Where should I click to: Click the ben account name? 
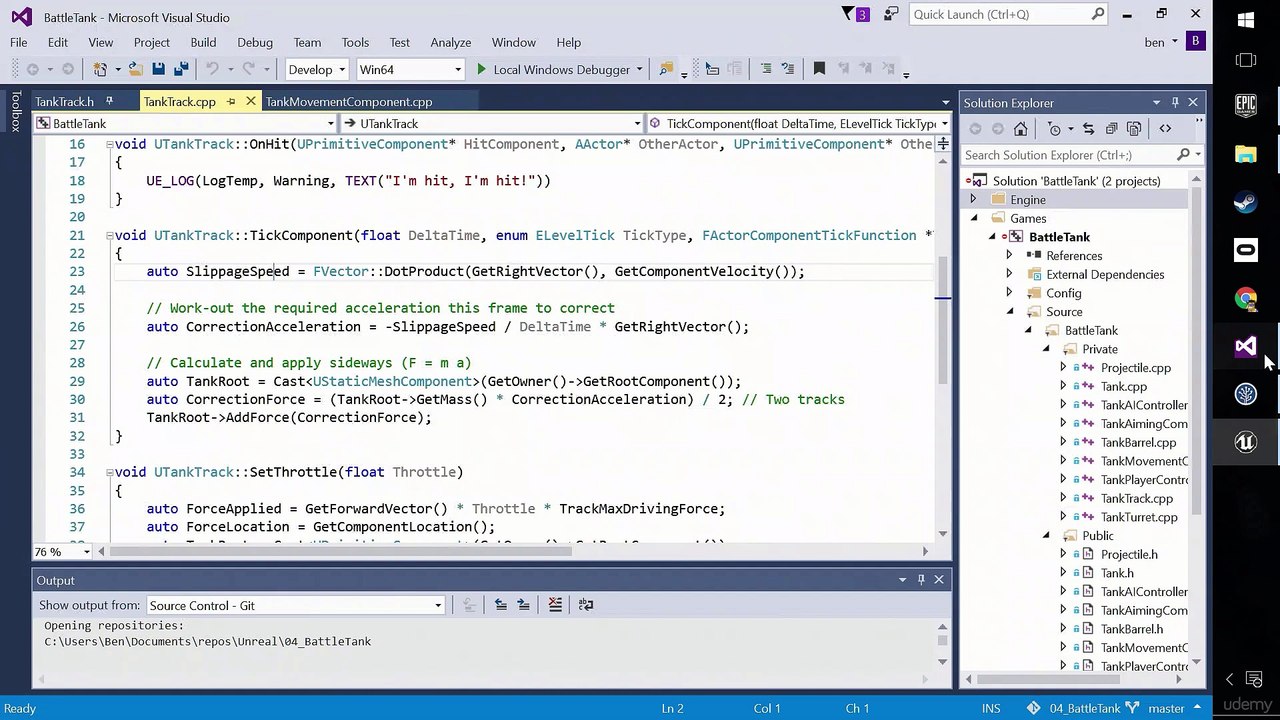click(x=1155, y=42)
